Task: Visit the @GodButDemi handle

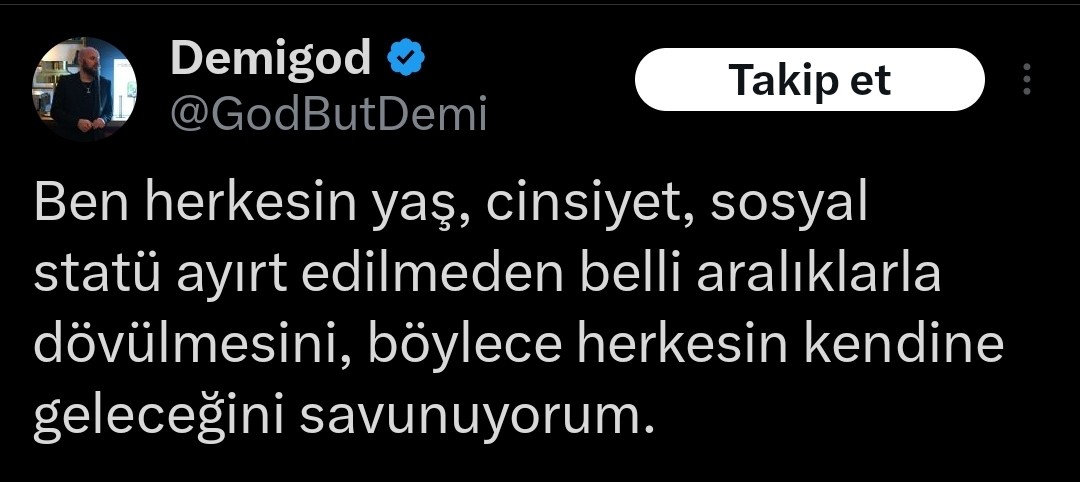Action: coord(329,114)
